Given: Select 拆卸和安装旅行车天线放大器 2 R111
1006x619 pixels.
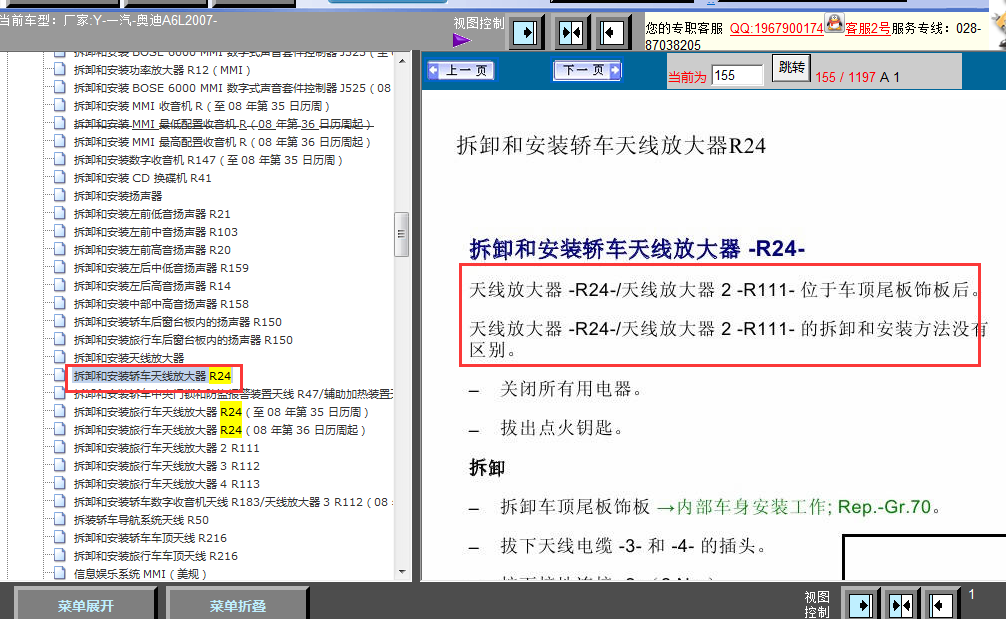Looking at the screenshot, I should [x=167, y=447].
